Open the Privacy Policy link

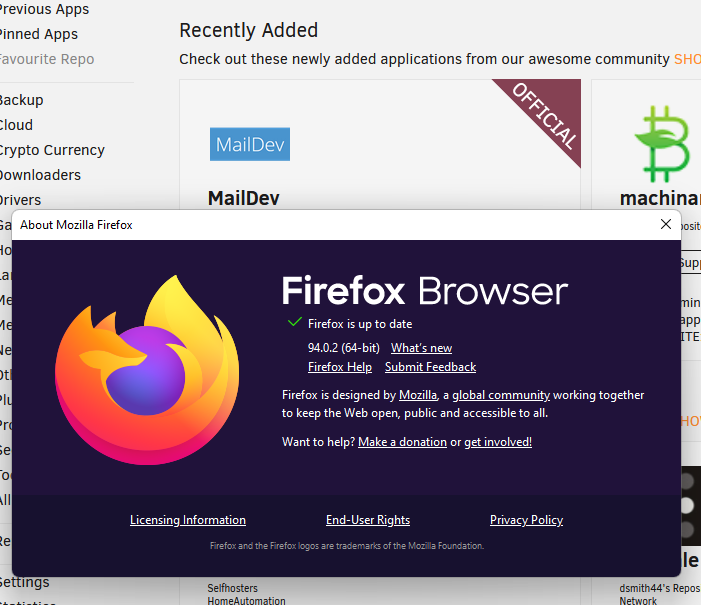[526, 520]
